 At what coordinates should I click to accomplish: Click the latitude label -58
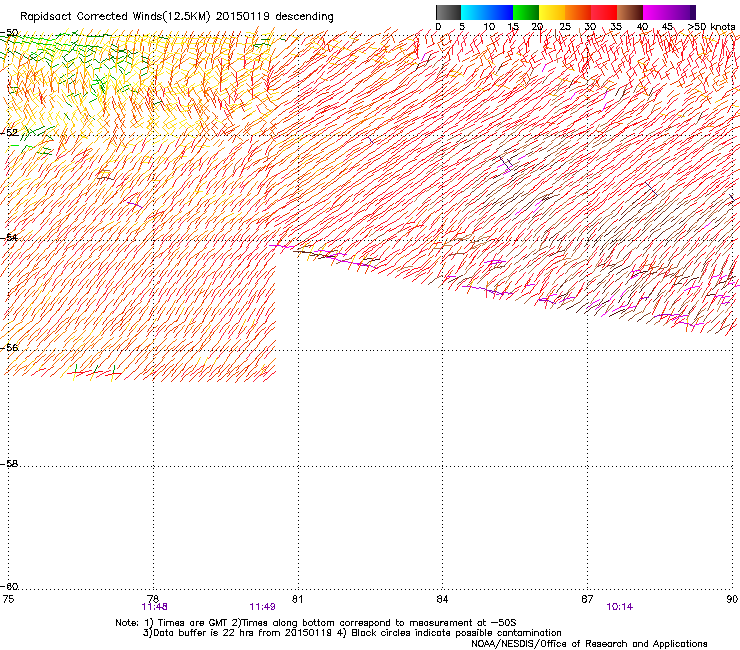tap(9, 464)
